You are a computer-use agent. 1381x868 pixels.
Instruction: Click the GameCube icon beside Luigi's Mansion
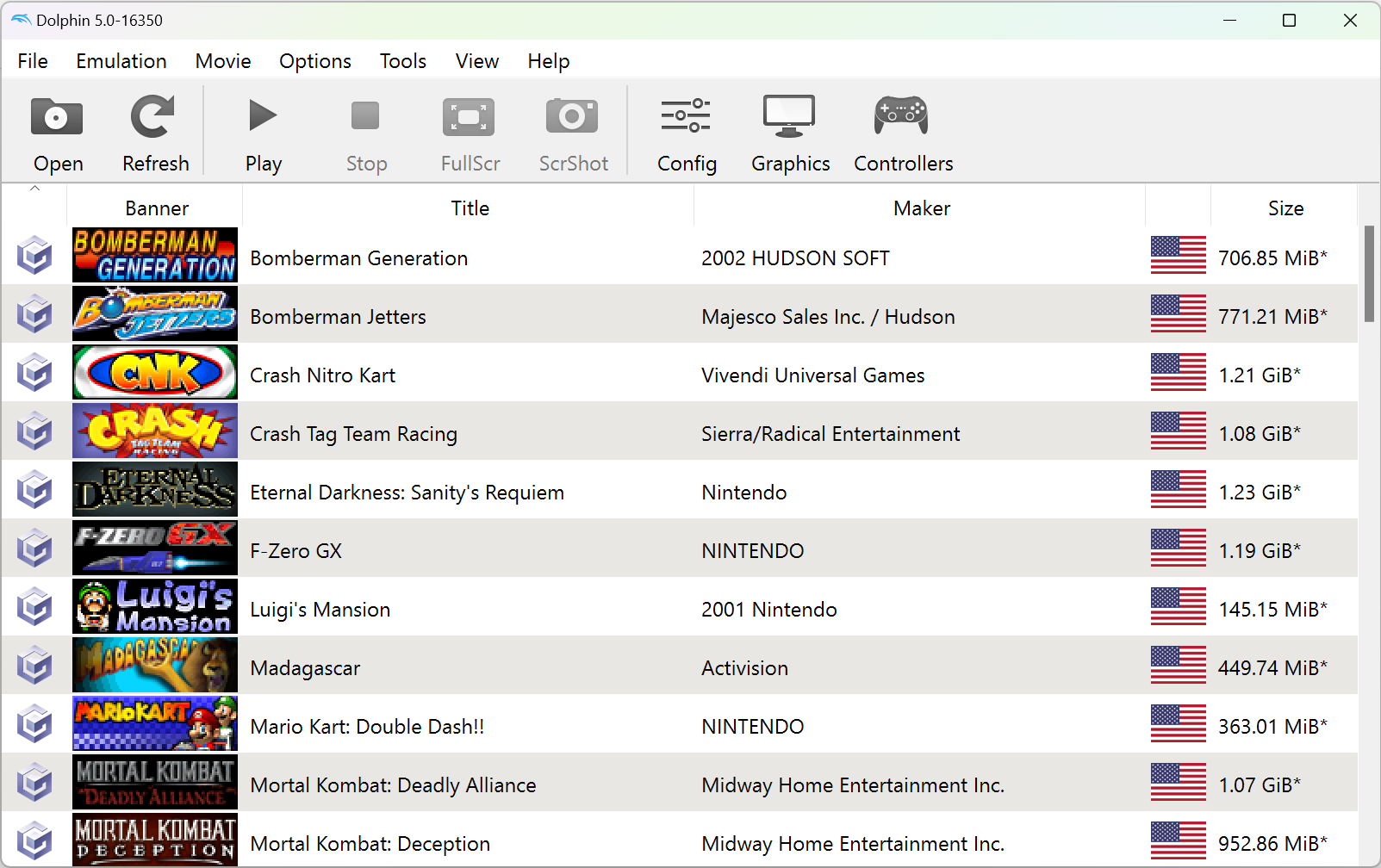pos(35,607)
